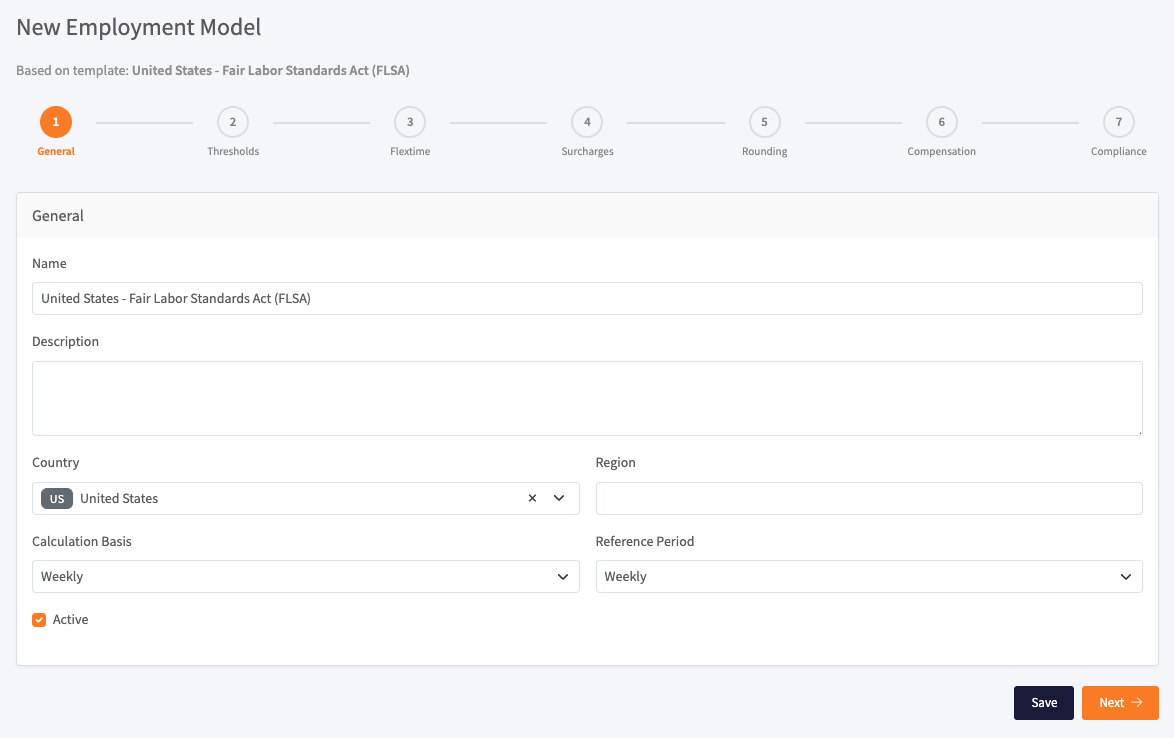1174x738 pixels.
Task: Jump to step 7 Compliance circle
Action: 1119,122
